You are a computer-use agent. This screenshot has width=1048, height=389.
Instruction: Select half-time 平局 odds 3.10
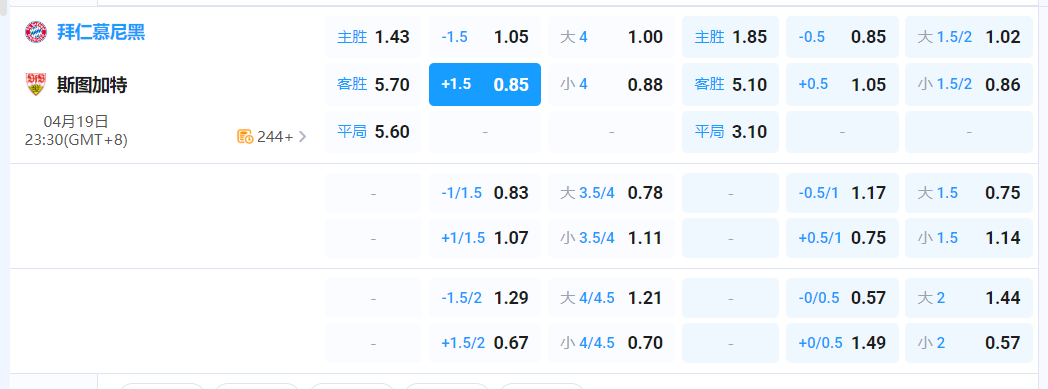731,132
